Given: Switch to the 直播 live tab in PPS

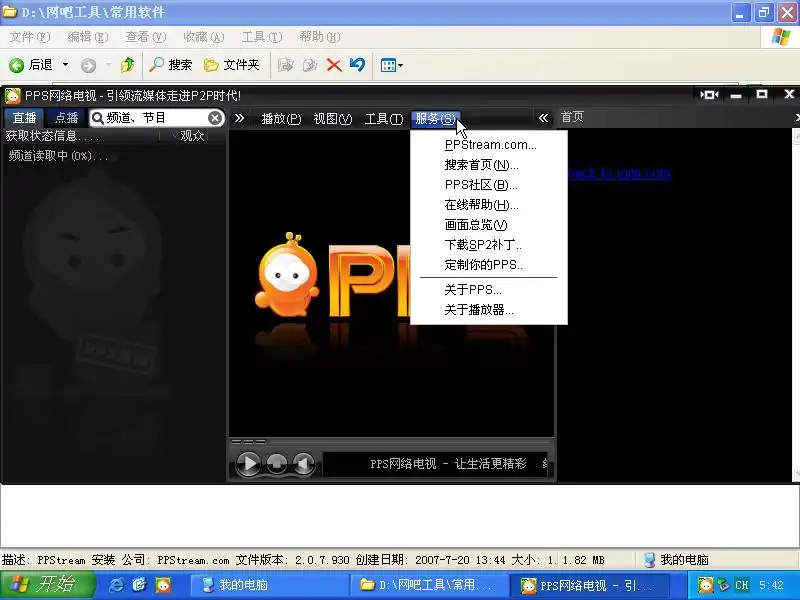Looking at the screenshot, I should (24, 118).
